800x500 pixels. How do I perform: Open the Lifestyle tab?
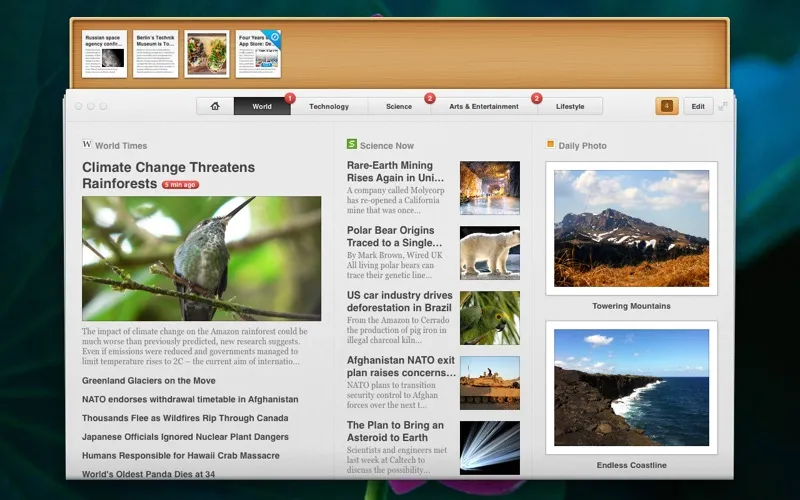pos(570,106)
